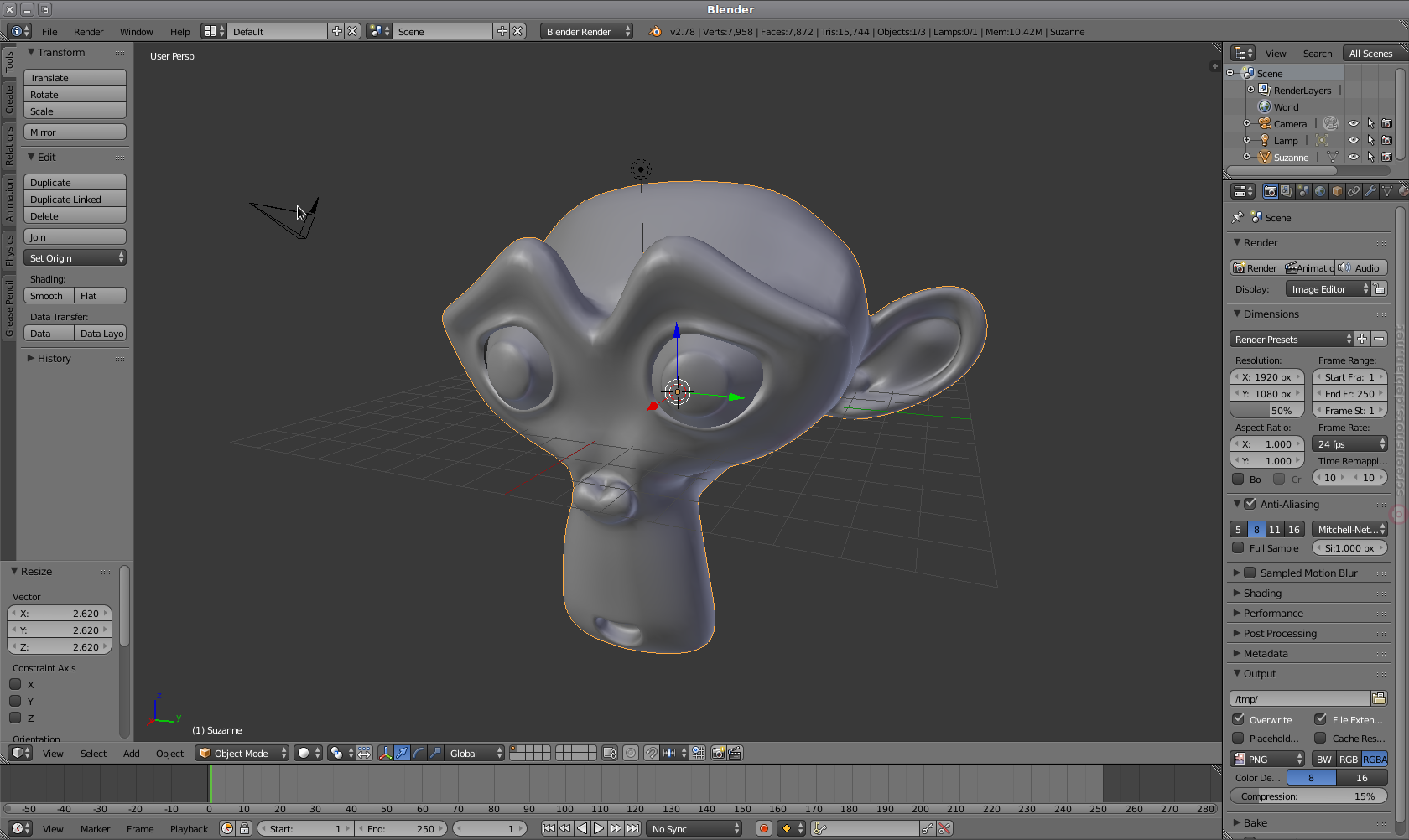Click the OpenGL render image camera icon
This screenshot has width=1409, height=840.
point(718,753)
